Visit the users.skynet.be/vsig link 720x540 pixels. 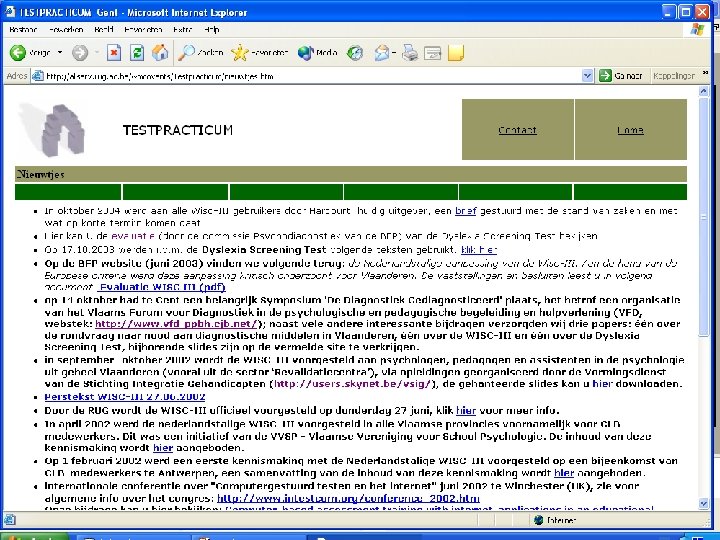(353, 383)
